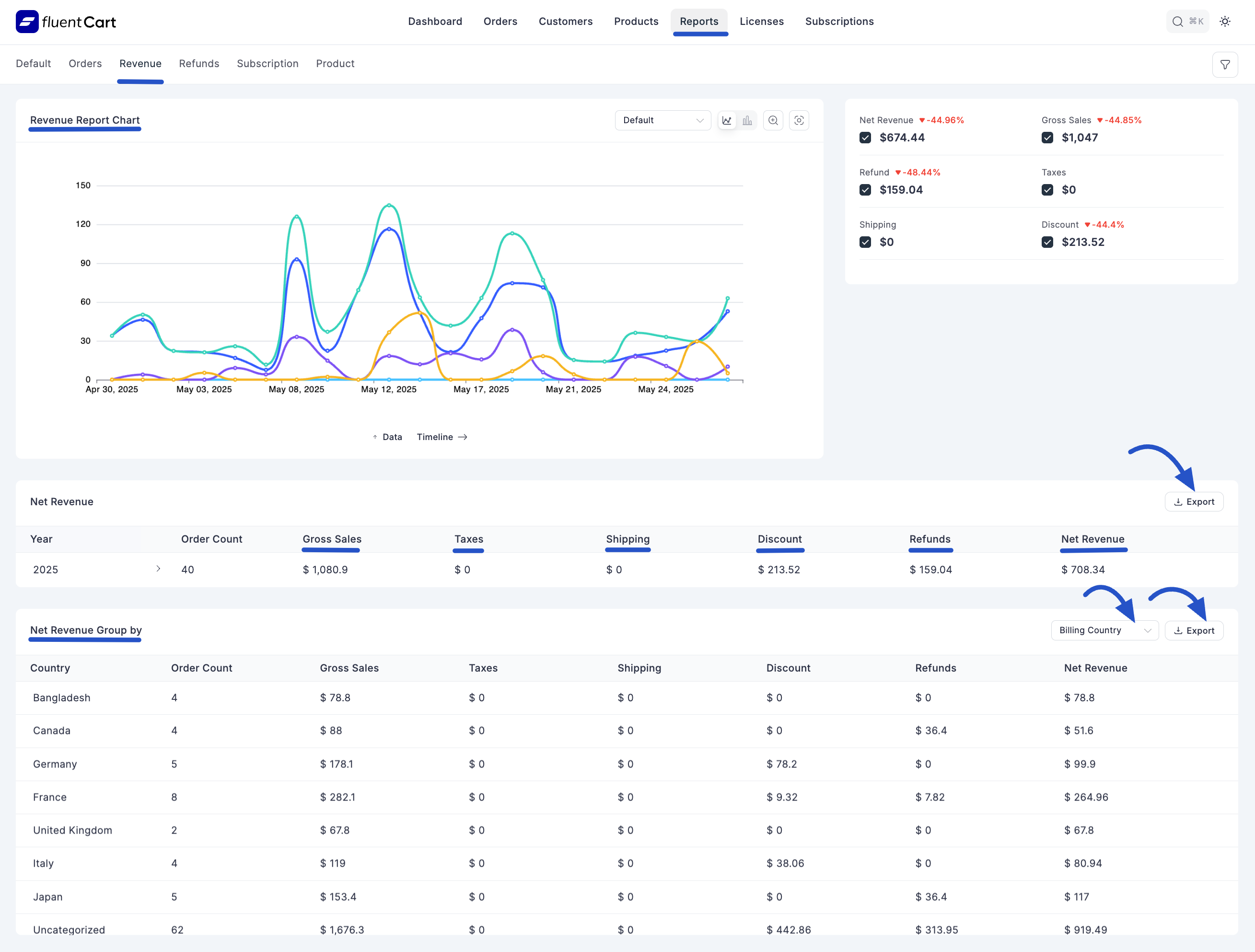This screenshot has width=1255, height=952.
Task: Switch the chart to bar chart view
Action: 747,120
